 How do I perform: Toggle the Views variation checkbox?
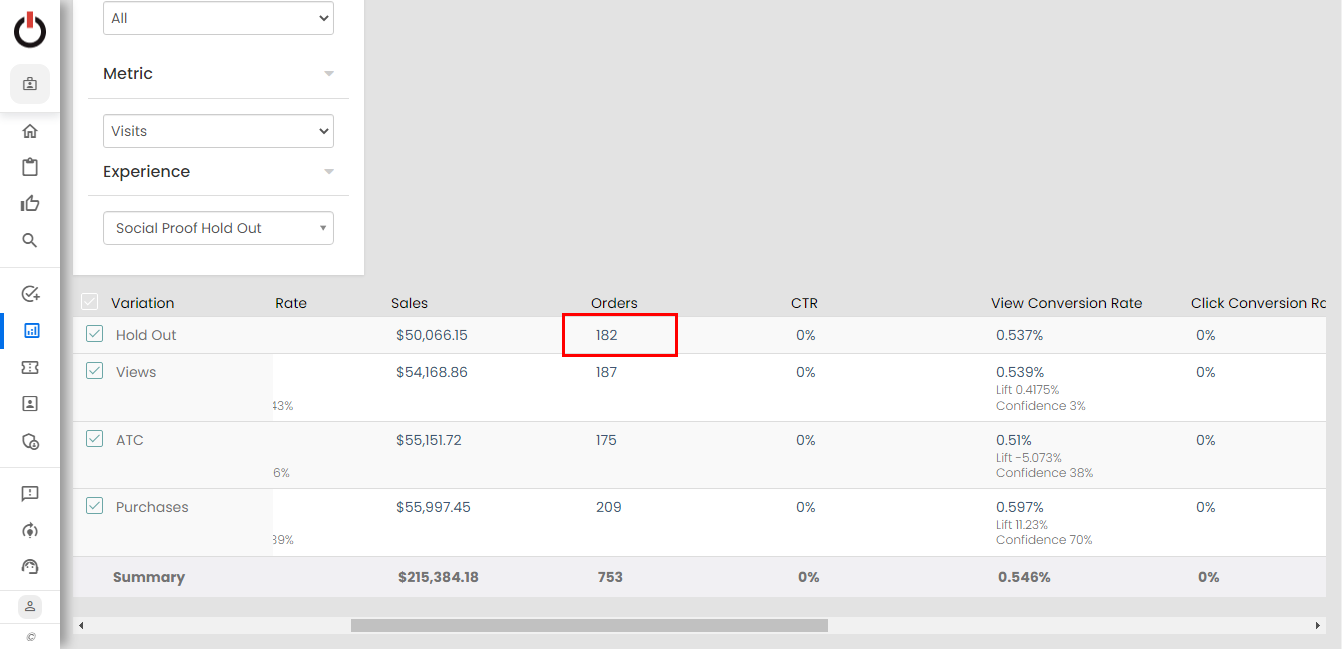click(94, 371)
